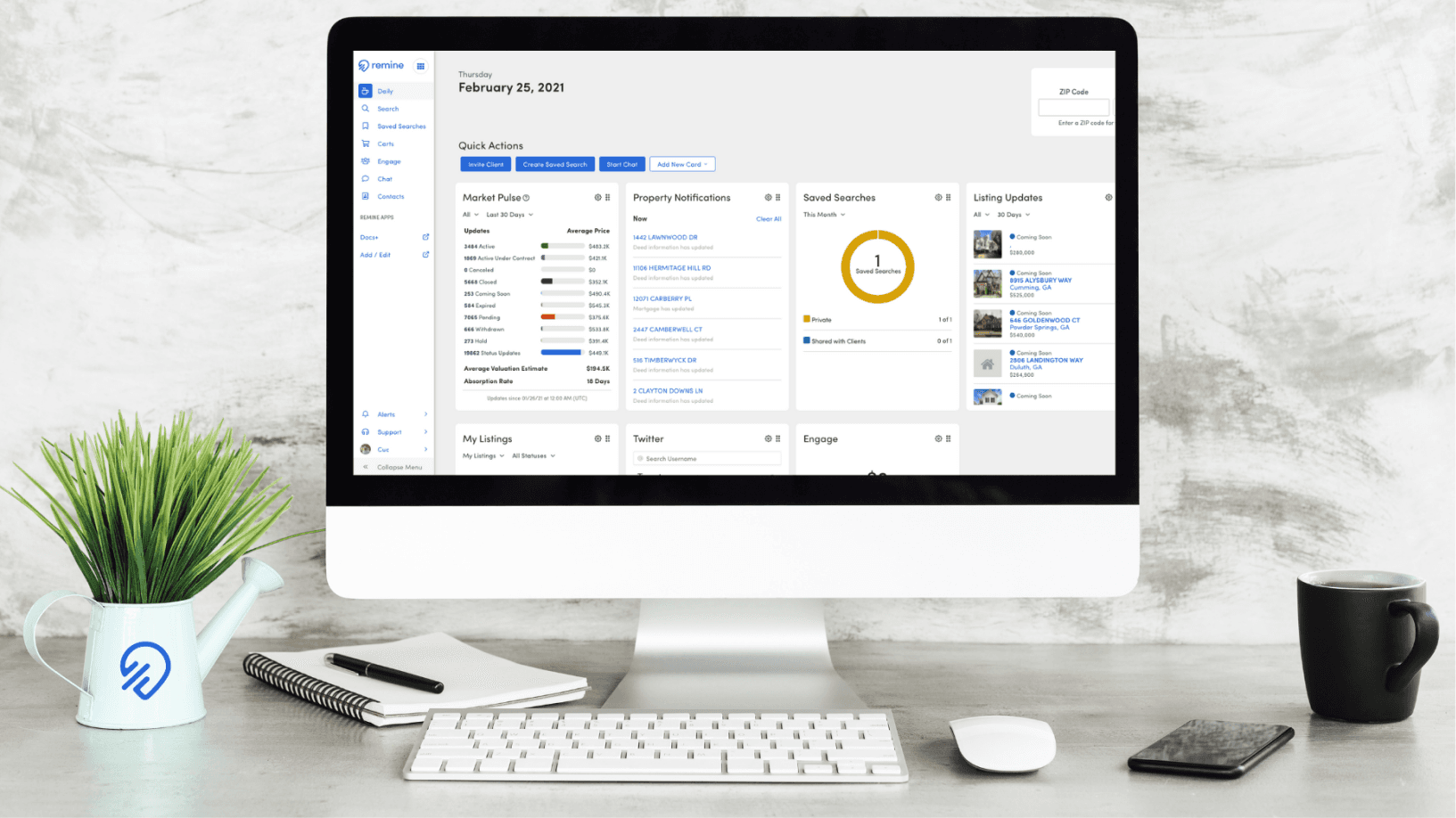Image resolution: width=1456 pixels, height=818 pixels.
Task: Open the 8915 ALYSBURY WAY listing link
Action: [x=1041, y=280]
